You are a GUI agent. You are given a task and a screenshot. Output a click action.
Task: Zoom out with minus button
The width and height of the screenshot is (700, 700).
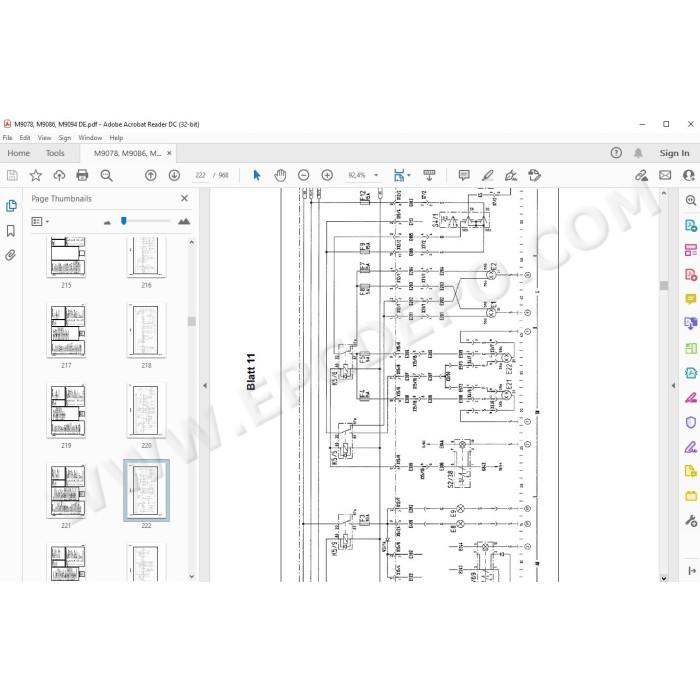click(x=304, y=175)
